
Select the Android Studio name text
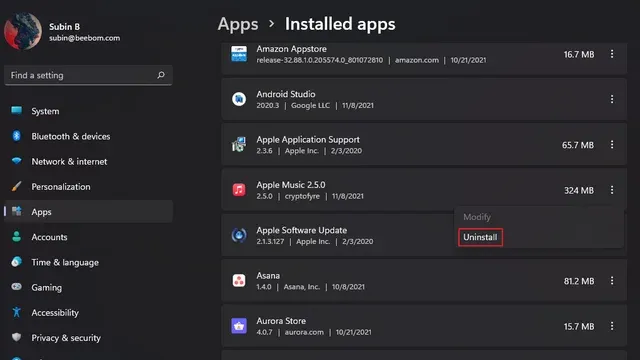286,94
